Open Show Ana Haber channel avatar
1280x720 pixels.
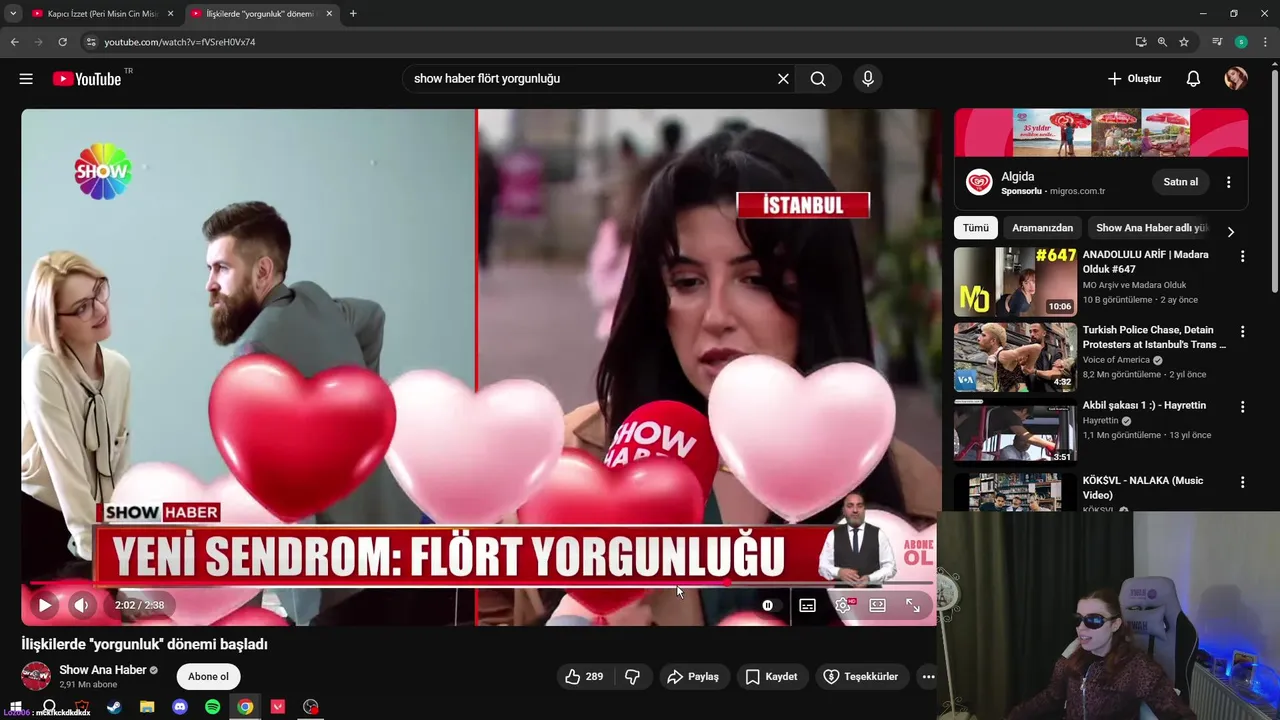pyautogui.click(x=36, y=676)
